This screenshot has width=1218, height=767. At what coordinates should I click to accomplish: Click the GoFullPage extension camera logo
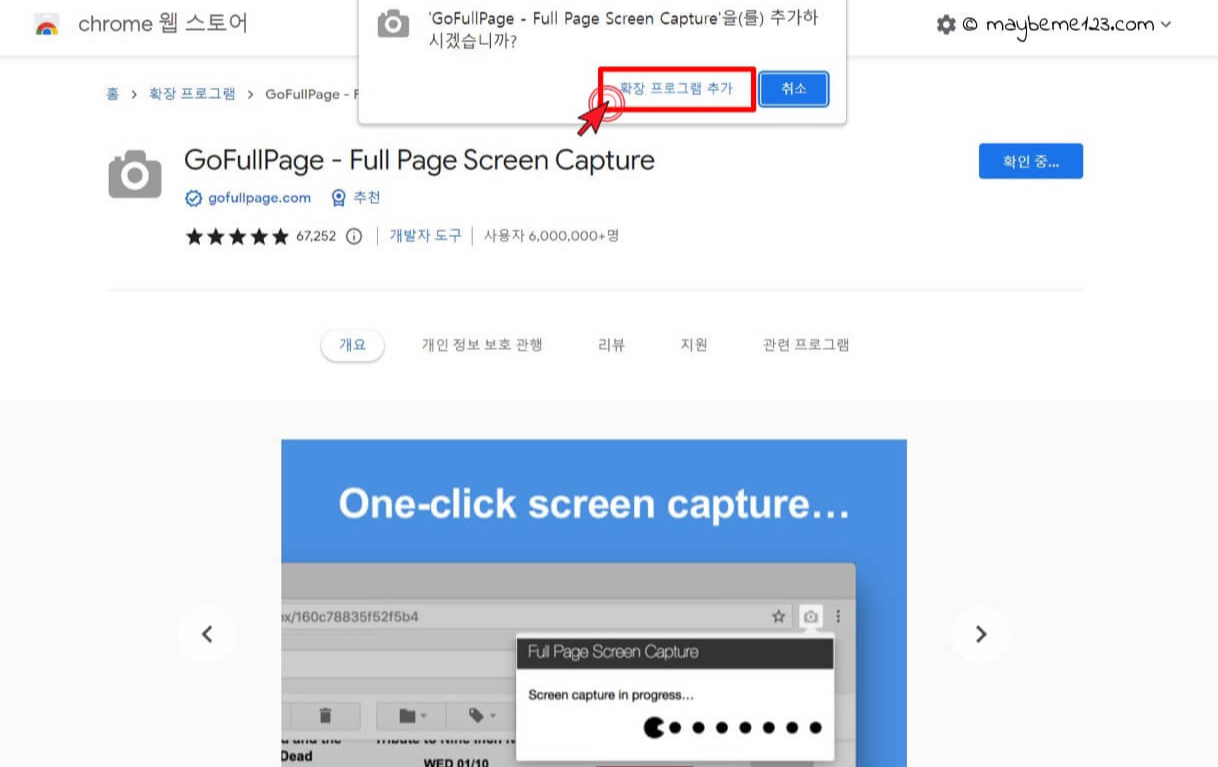[135, 175]
